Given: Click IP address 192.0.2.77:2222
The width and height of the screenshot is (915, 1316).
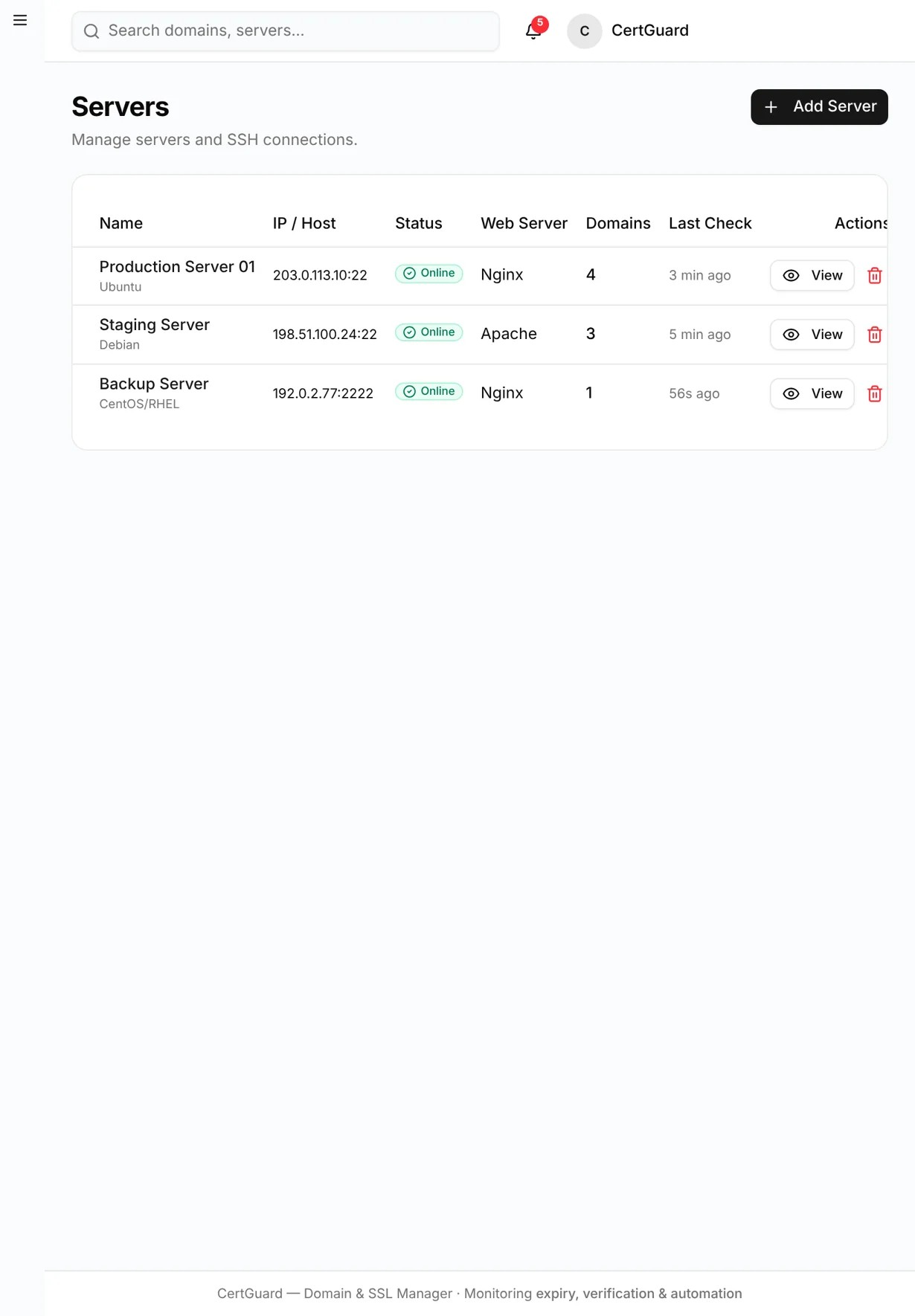Looking at the screenshot, I should point(323,393).
